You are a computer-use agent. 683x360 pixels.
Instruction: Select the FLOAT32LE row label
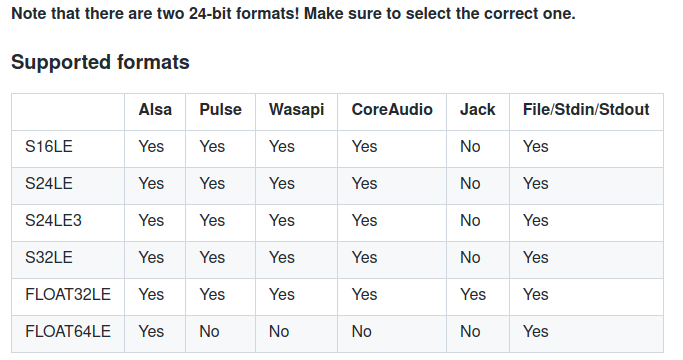[68, 295]
